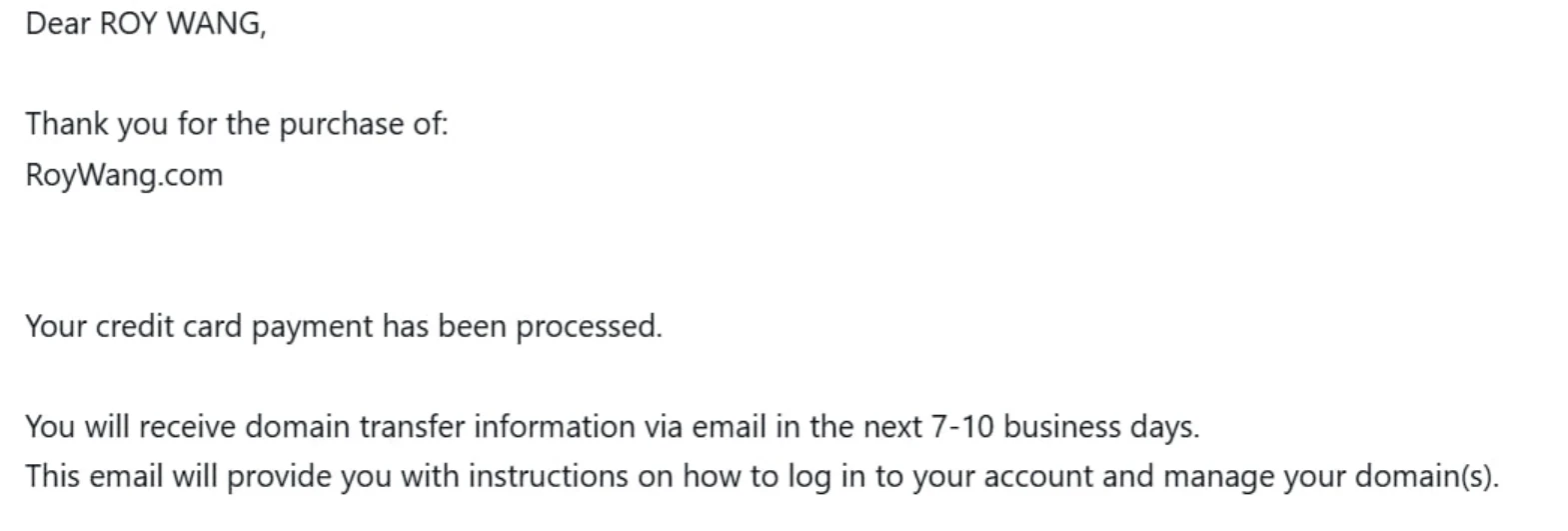The image size is (1568, 531).
Task: Click '7-10' in the business days sentence
Action: point(961,427)
